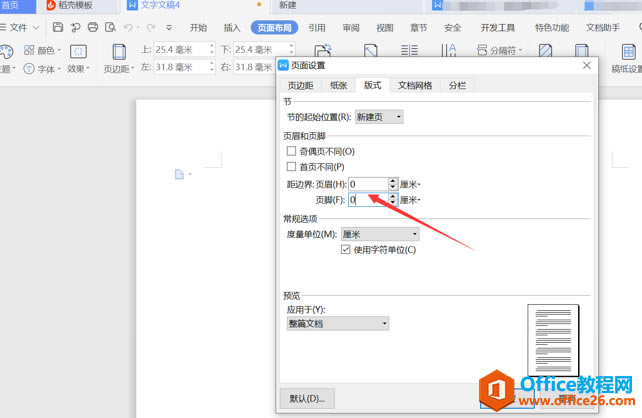This screenshot has height=418, width=642.
Task: Click the 页眉(H) spinner up arrow
Action: point(393,180)
